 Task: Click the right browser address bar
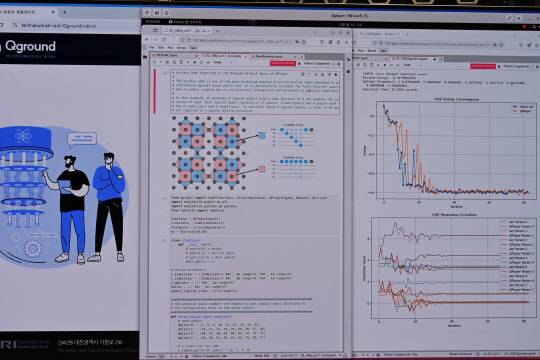coord(437,44)
